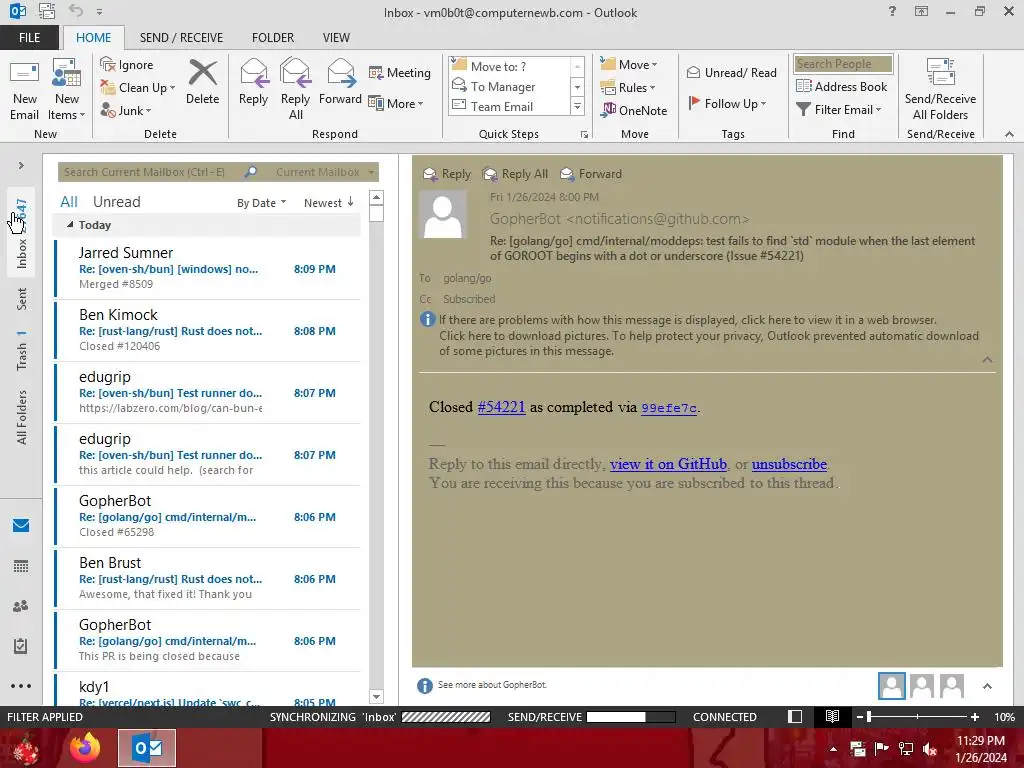
Task: Open the Address Book
Action: pyautogui.click(x=841, y=86)
